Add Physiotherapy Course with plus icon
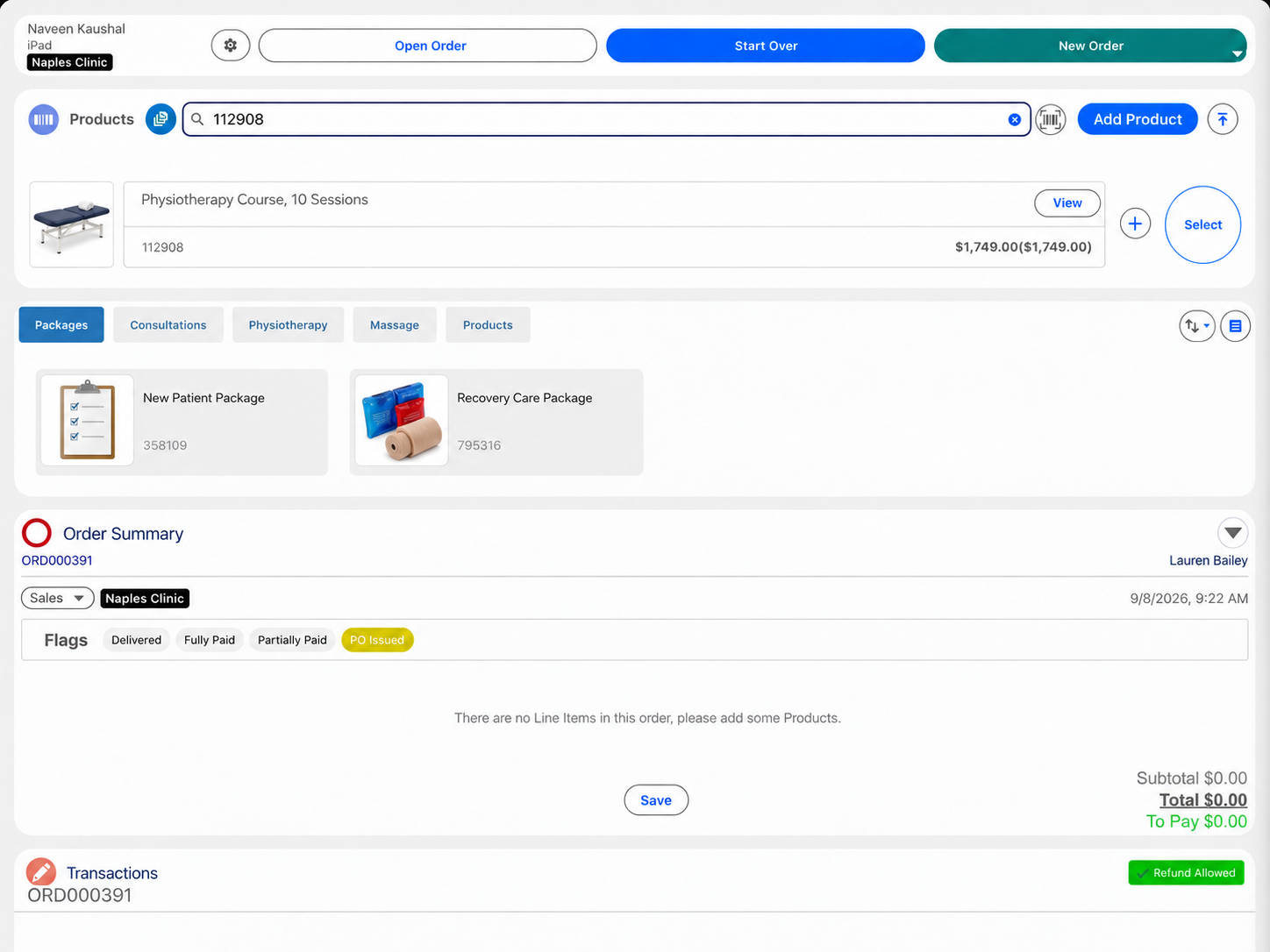Screen dimensions: 1270x952 tap(1135, 224)
